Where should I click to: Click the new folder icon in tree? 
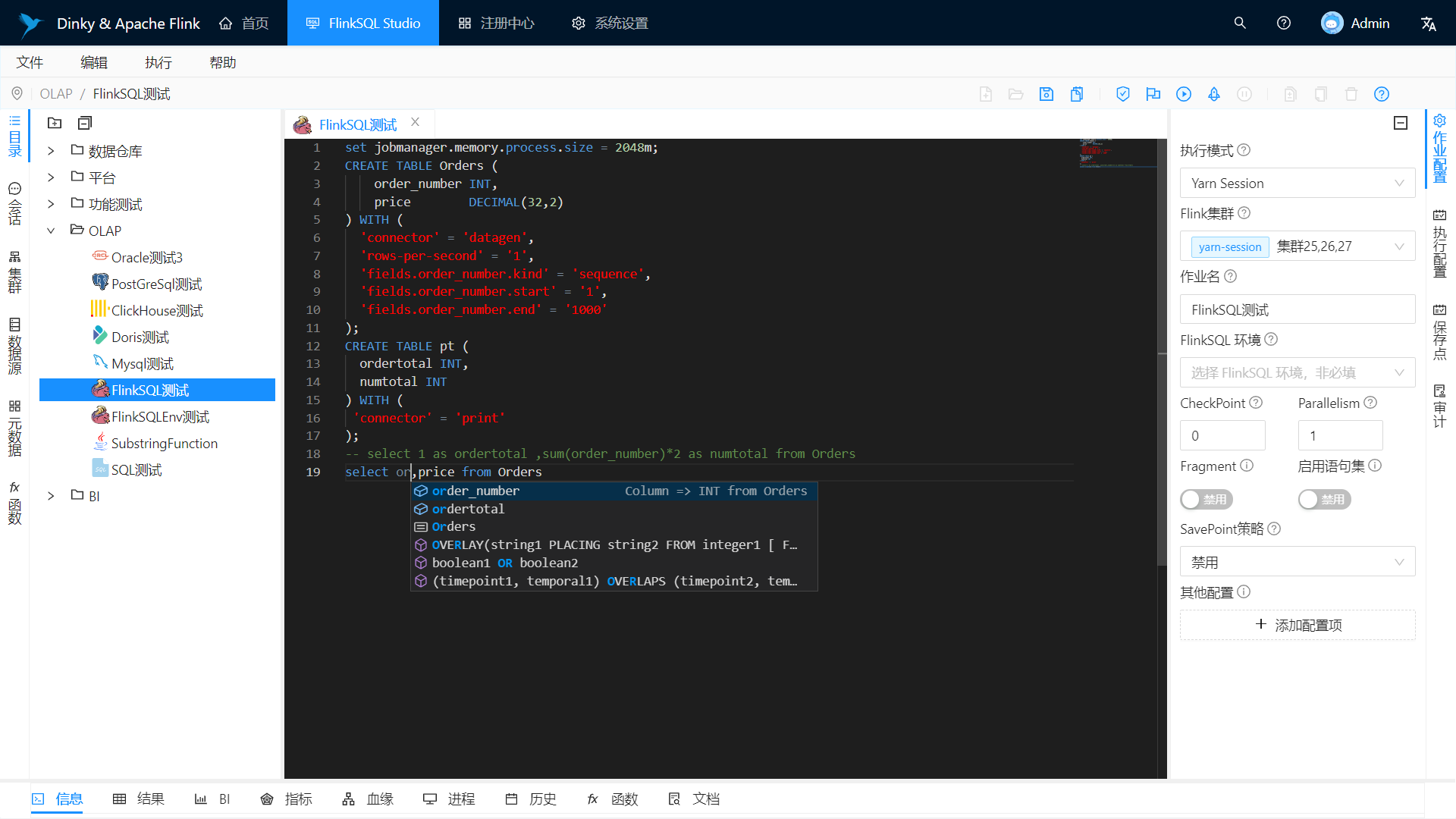55,123
